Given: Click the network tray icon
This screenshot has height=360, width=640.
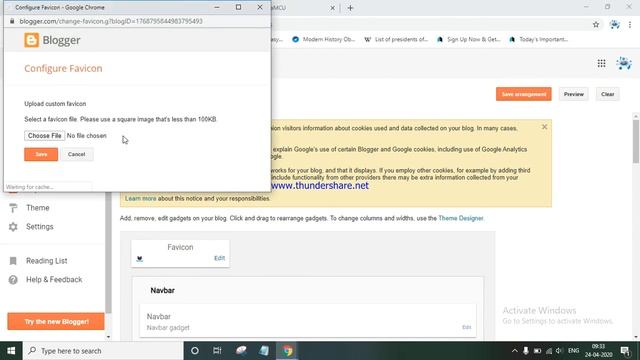Looking at the screenshot, I should pos(549,351).
